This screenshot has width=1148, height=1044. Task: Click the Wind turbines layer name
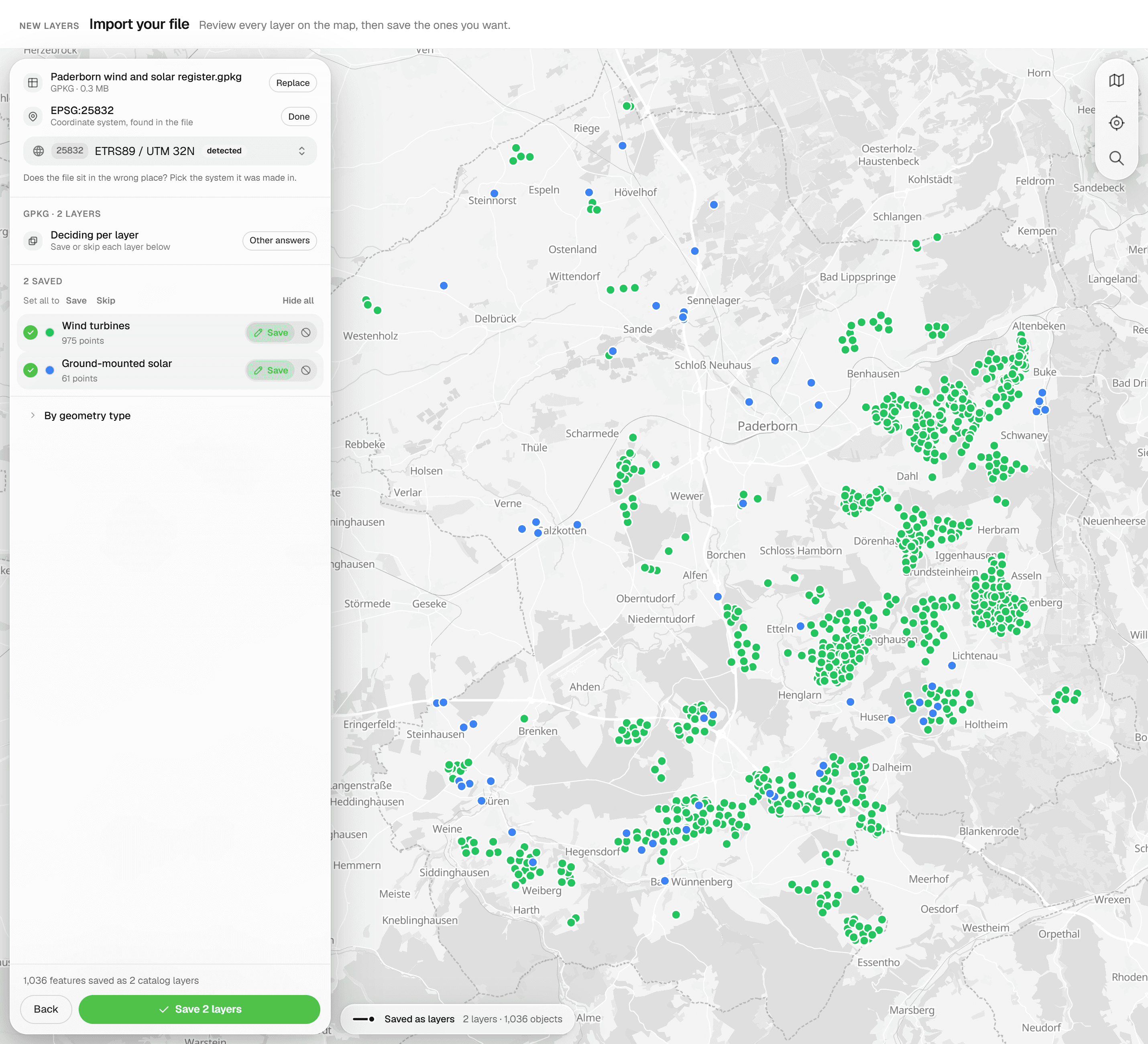coord(96,326)
